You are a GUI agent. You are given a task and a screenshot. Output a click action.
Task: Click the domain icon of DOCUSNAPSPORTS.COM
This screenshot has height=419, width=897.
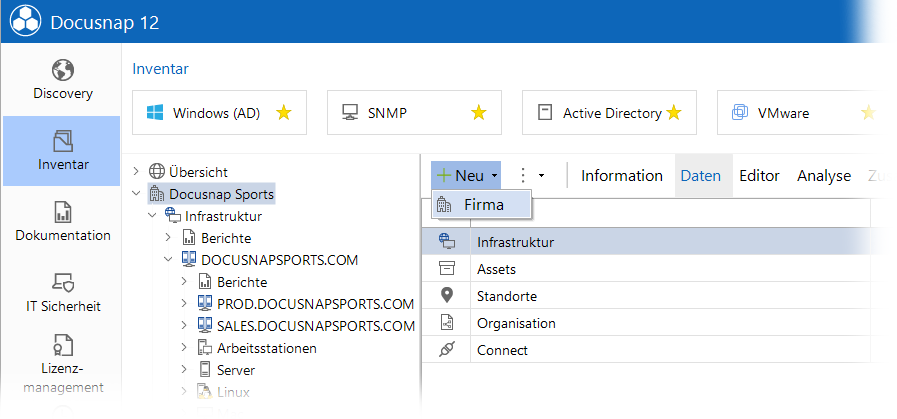[x=189, y=259]
